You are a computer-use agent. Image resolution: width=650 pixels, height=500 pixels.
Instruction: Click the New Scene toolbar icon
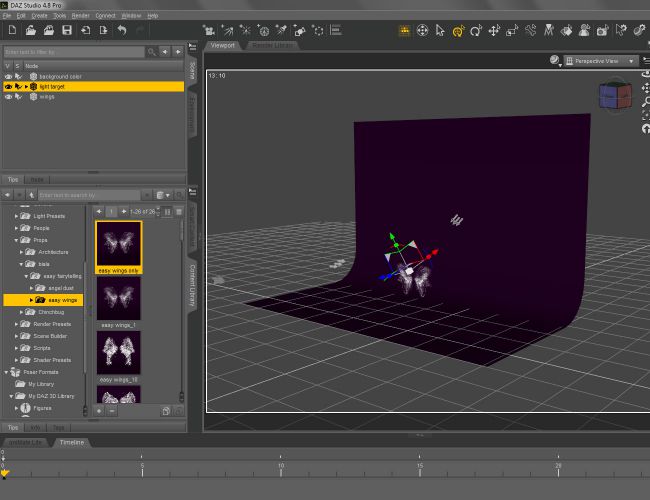(11, 31)
